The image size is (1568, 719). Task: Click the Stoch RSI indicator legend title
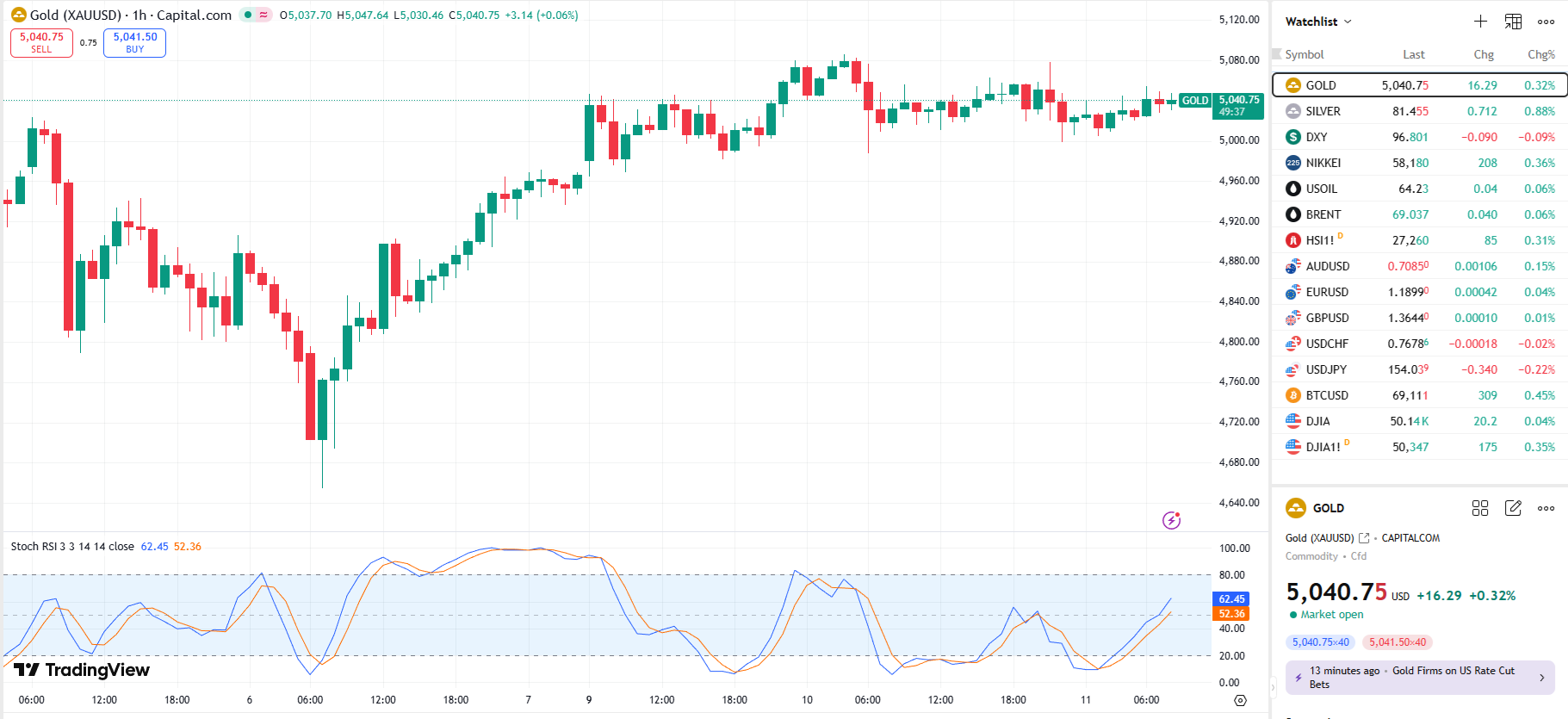72,547
